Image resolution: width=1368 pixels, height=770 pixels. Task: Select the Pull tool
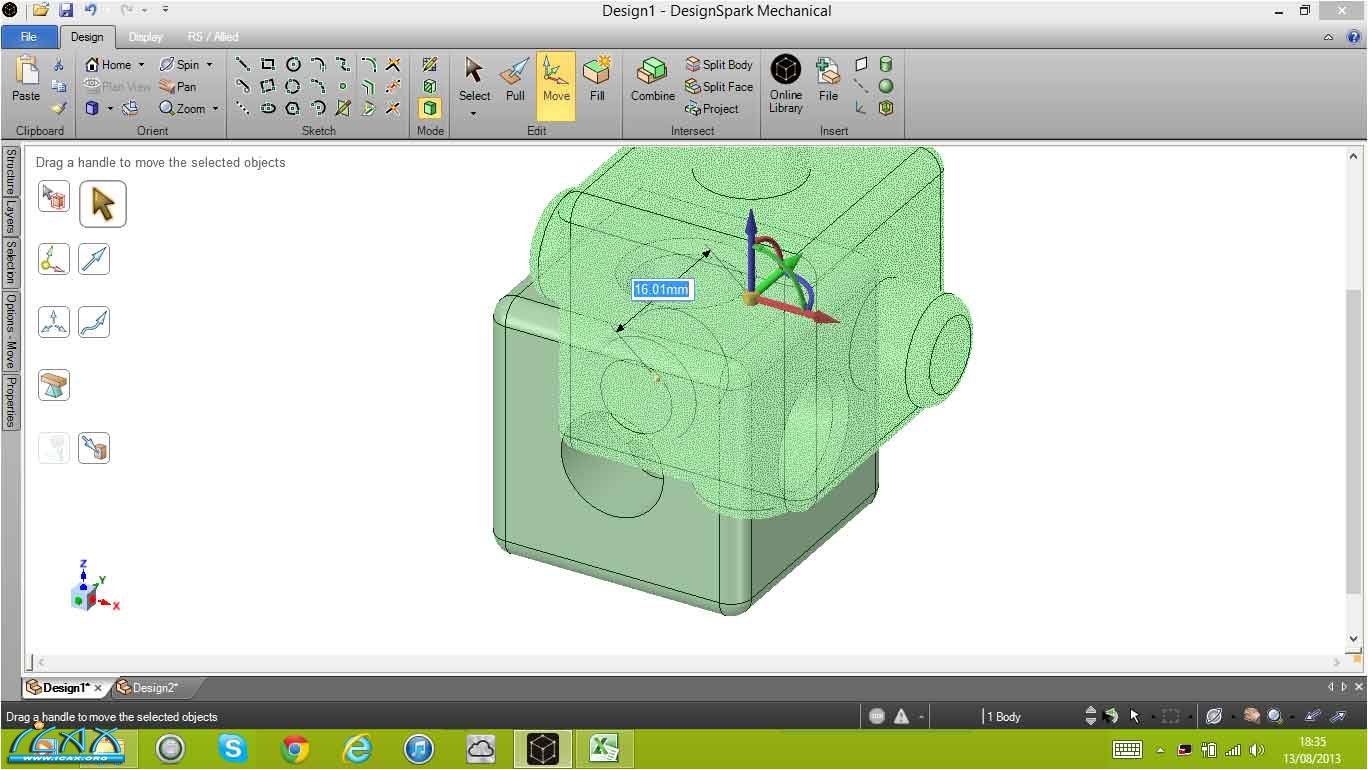pyautogui.click(x=515, y=80)
